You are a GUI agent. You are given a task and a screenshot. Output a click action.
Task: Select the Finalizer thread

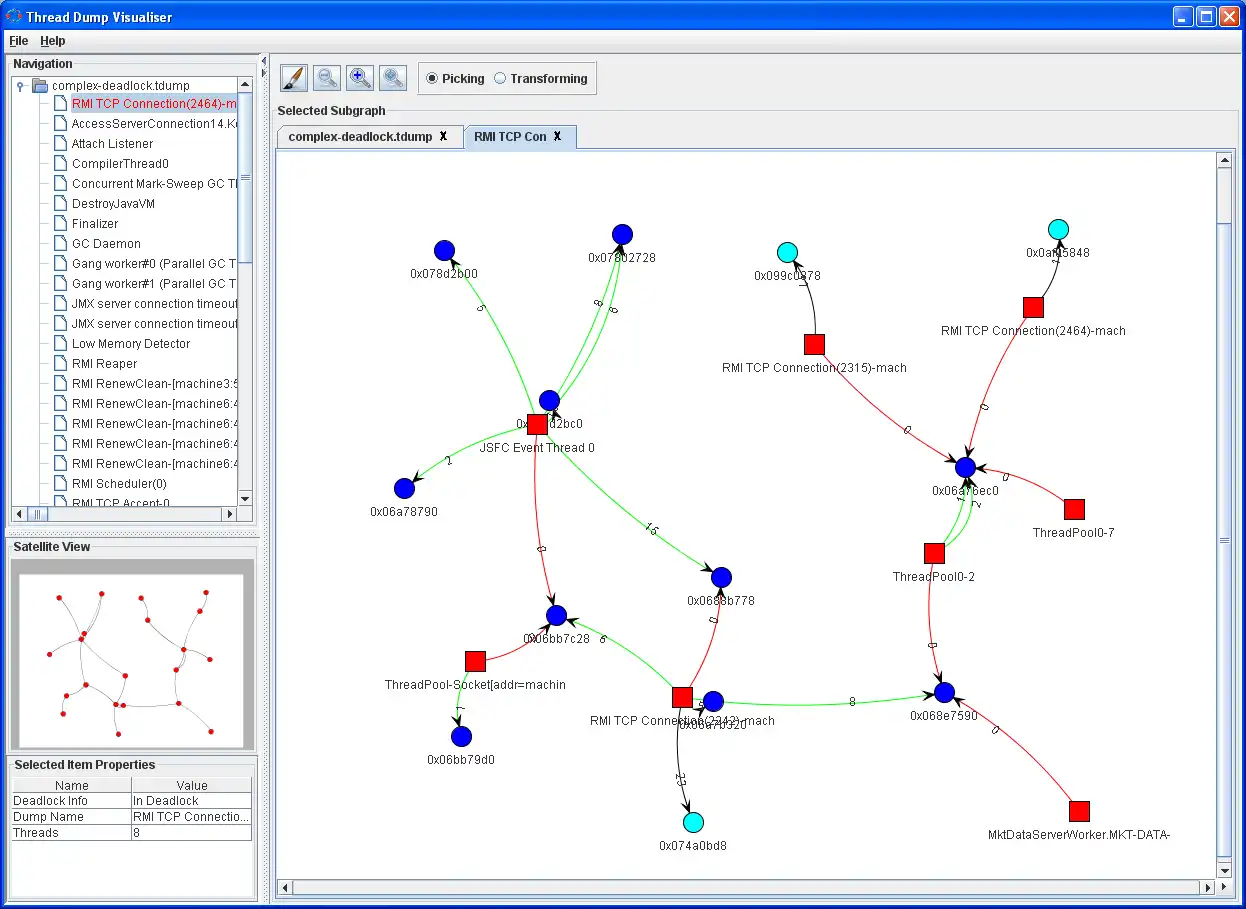point(95,223)
